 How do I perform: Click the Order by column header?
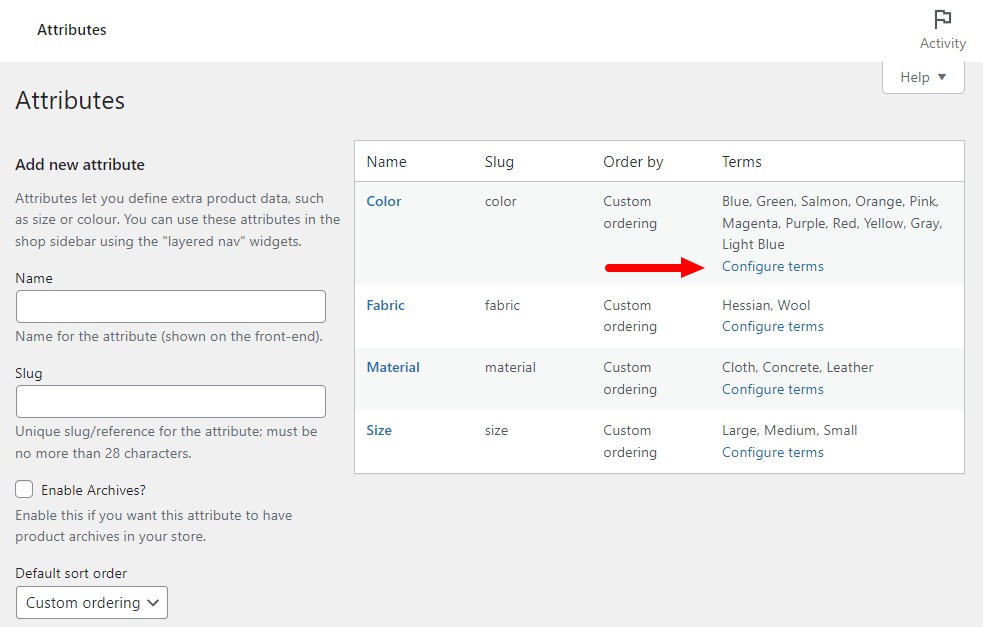click(633, 161)
